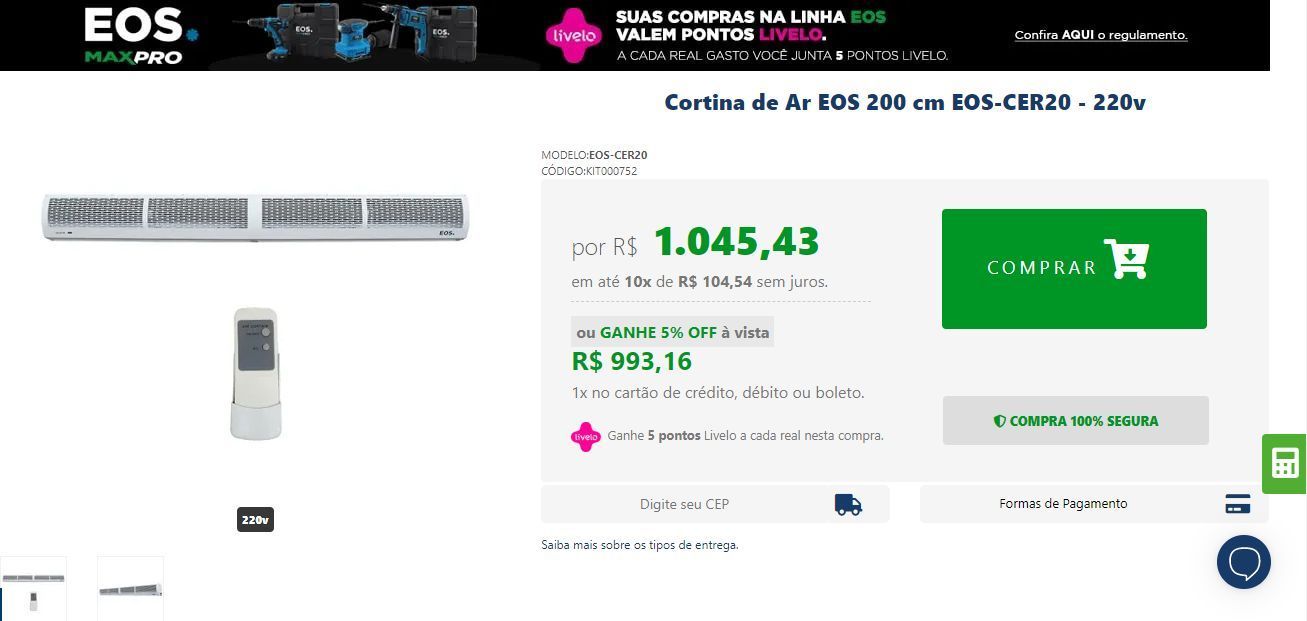Screen dimensions: 1307x621
Task: Select second air curtain thumbnail
Action: point(130,589)
